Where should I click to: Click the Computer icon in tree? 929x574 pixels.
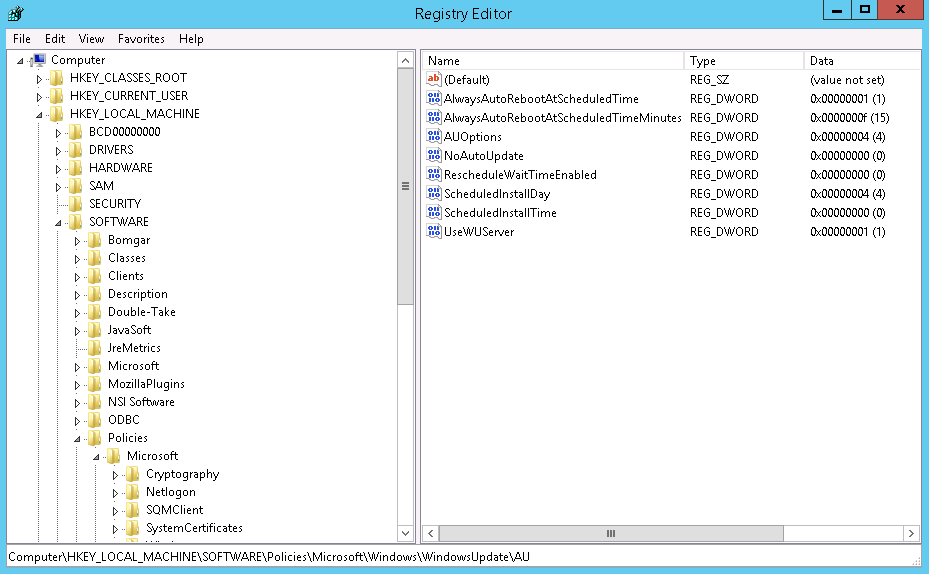[39, 60]
